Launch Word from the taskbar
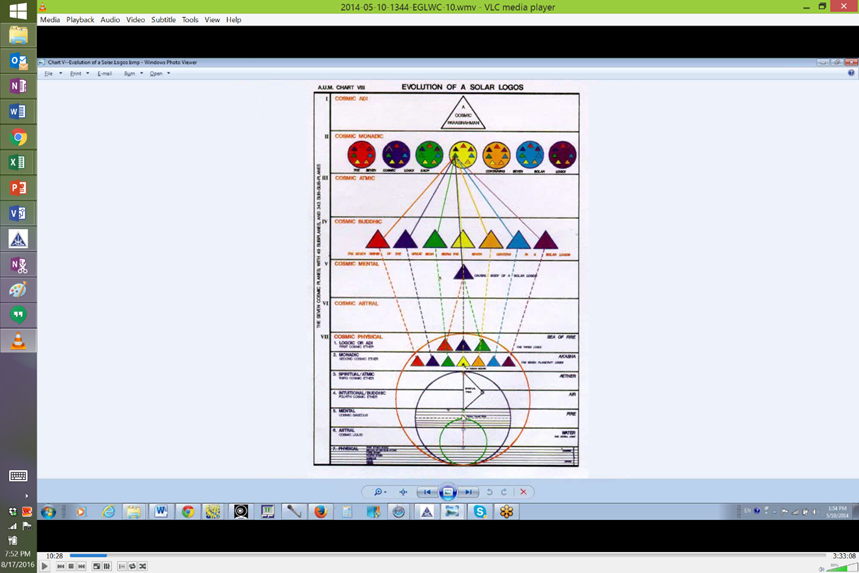This screenshot has height=573, width=859. [x=18, y=112]
